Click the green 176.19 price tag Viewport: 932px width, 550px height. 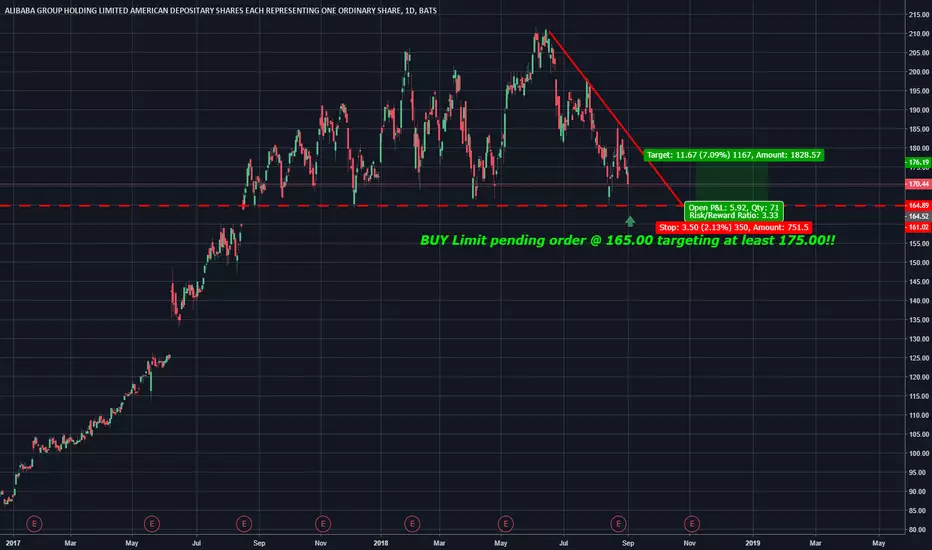[x=918, y=162]
